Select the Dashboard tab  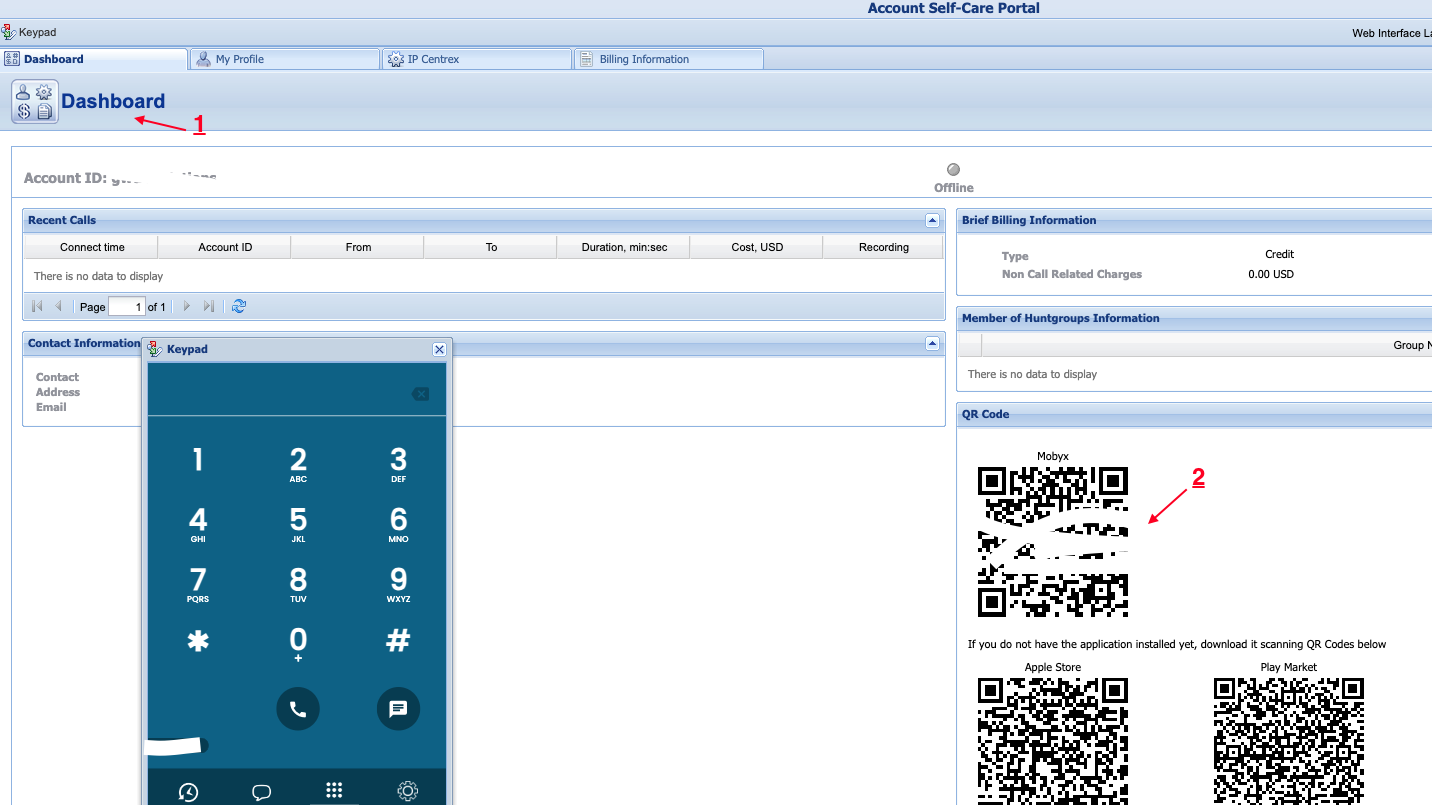[x=93, y=59]
